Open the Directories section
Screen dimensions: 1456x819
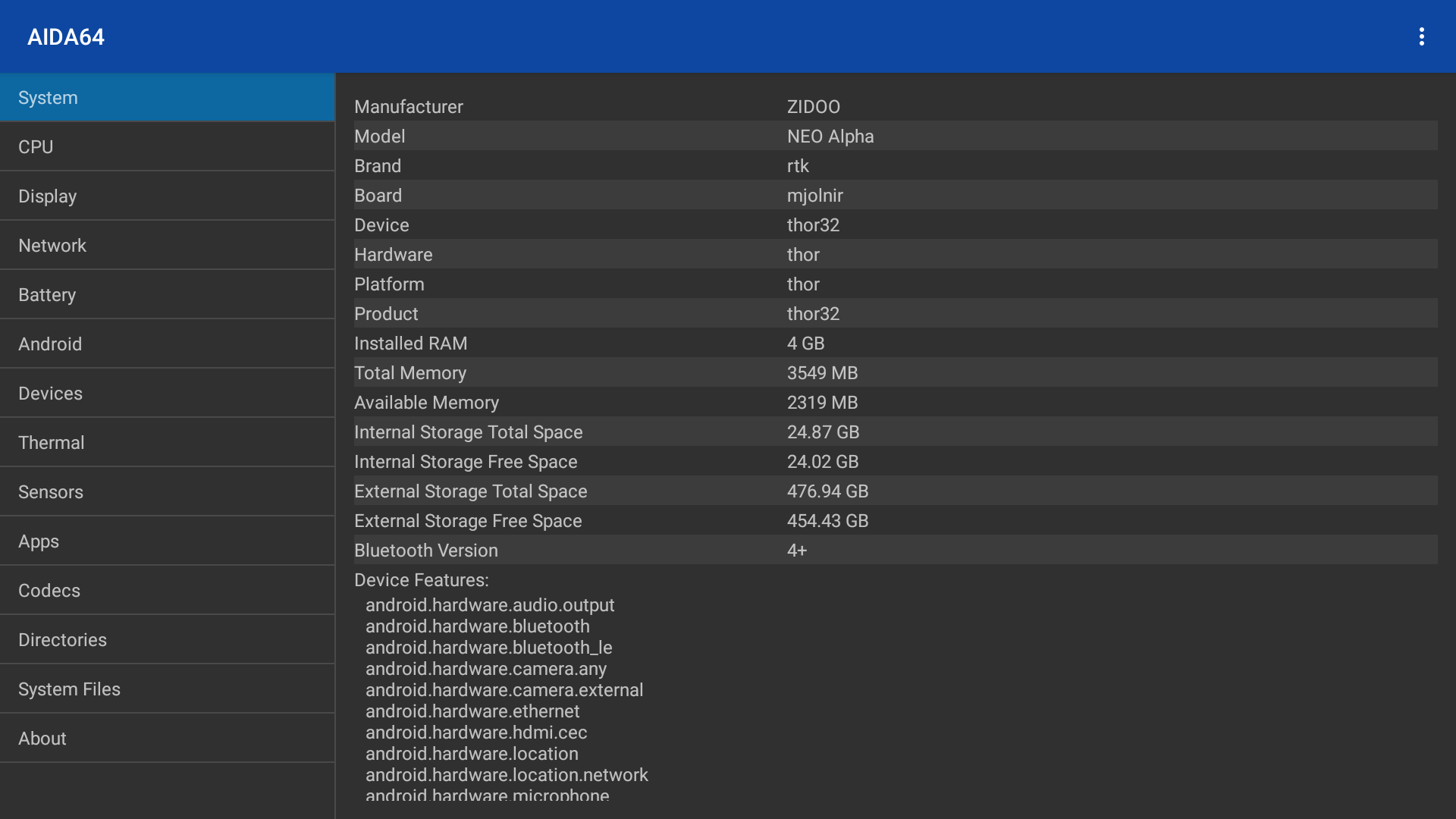[x=167, y=640]
